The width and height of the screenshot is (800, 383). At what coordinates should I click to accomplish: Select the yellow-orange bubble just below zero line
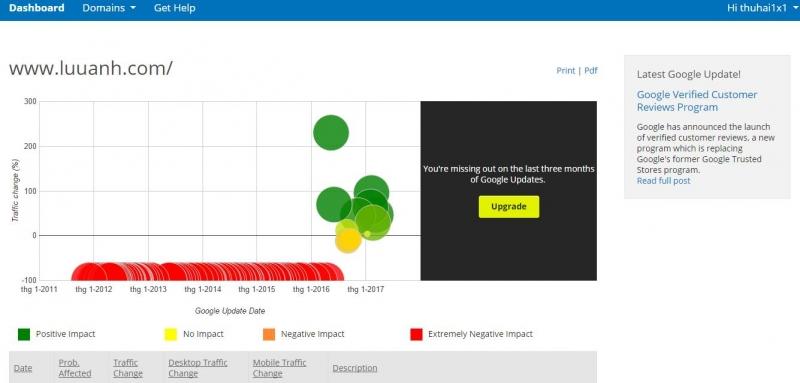[348, 241]
